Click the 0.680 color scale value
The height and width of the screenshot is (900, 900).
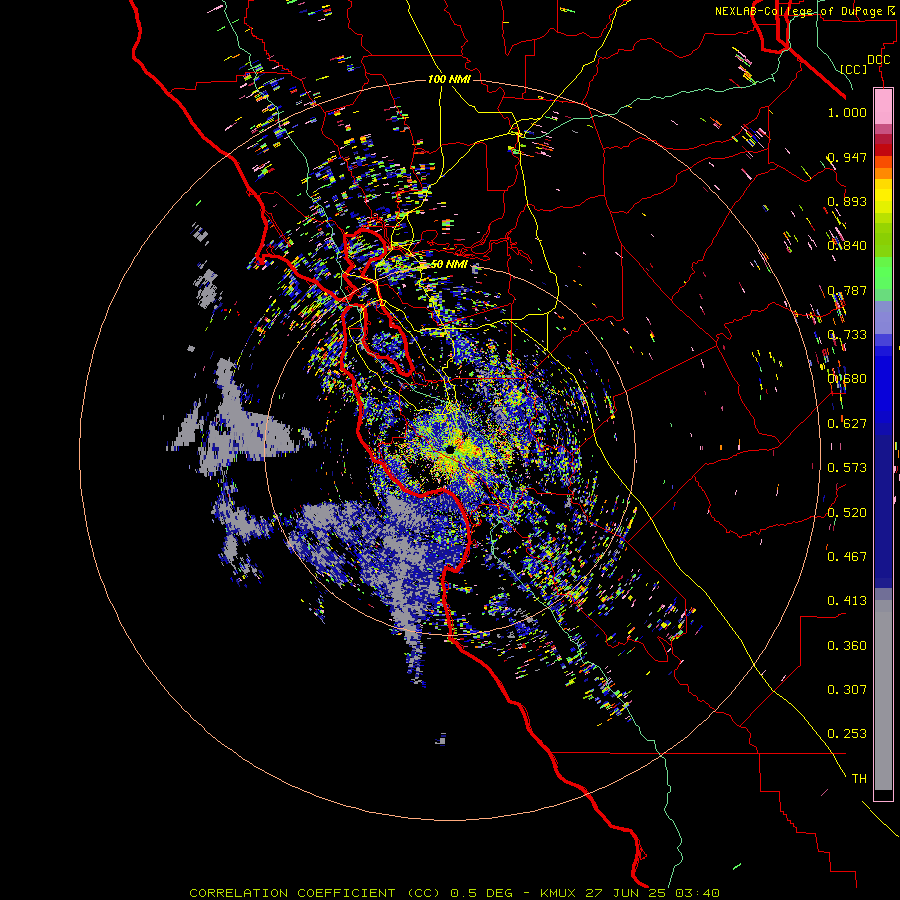(x=847, y=378)
